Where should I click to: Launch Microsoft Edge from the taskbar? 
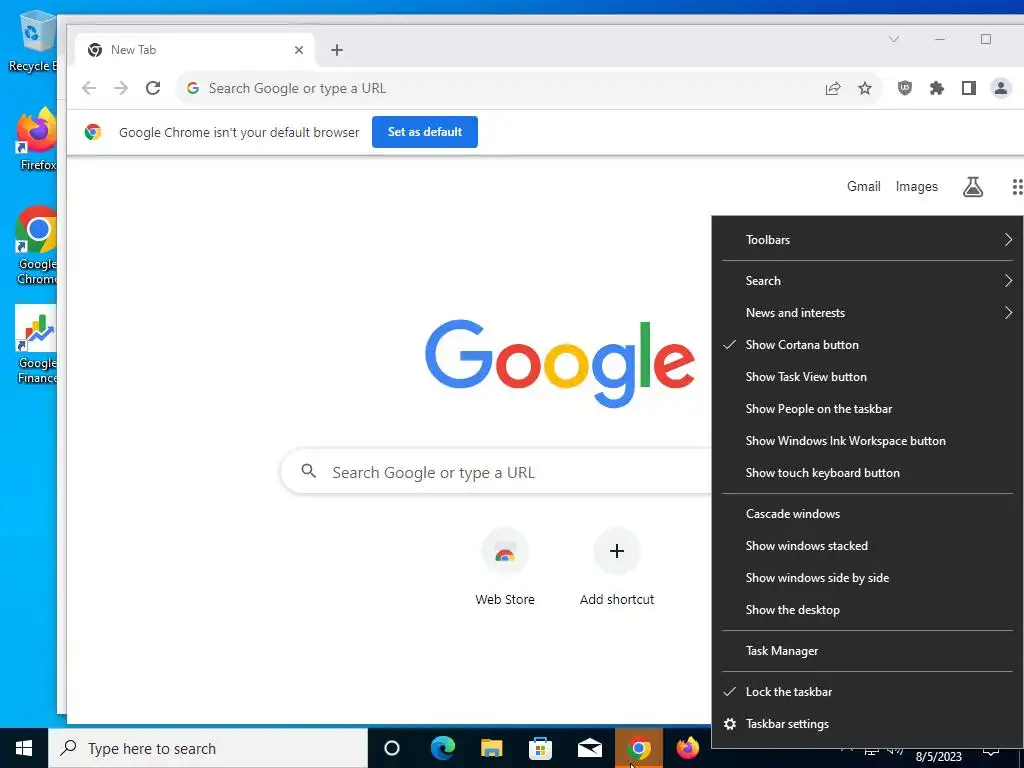pyautogui.click(x=443, y=748)
